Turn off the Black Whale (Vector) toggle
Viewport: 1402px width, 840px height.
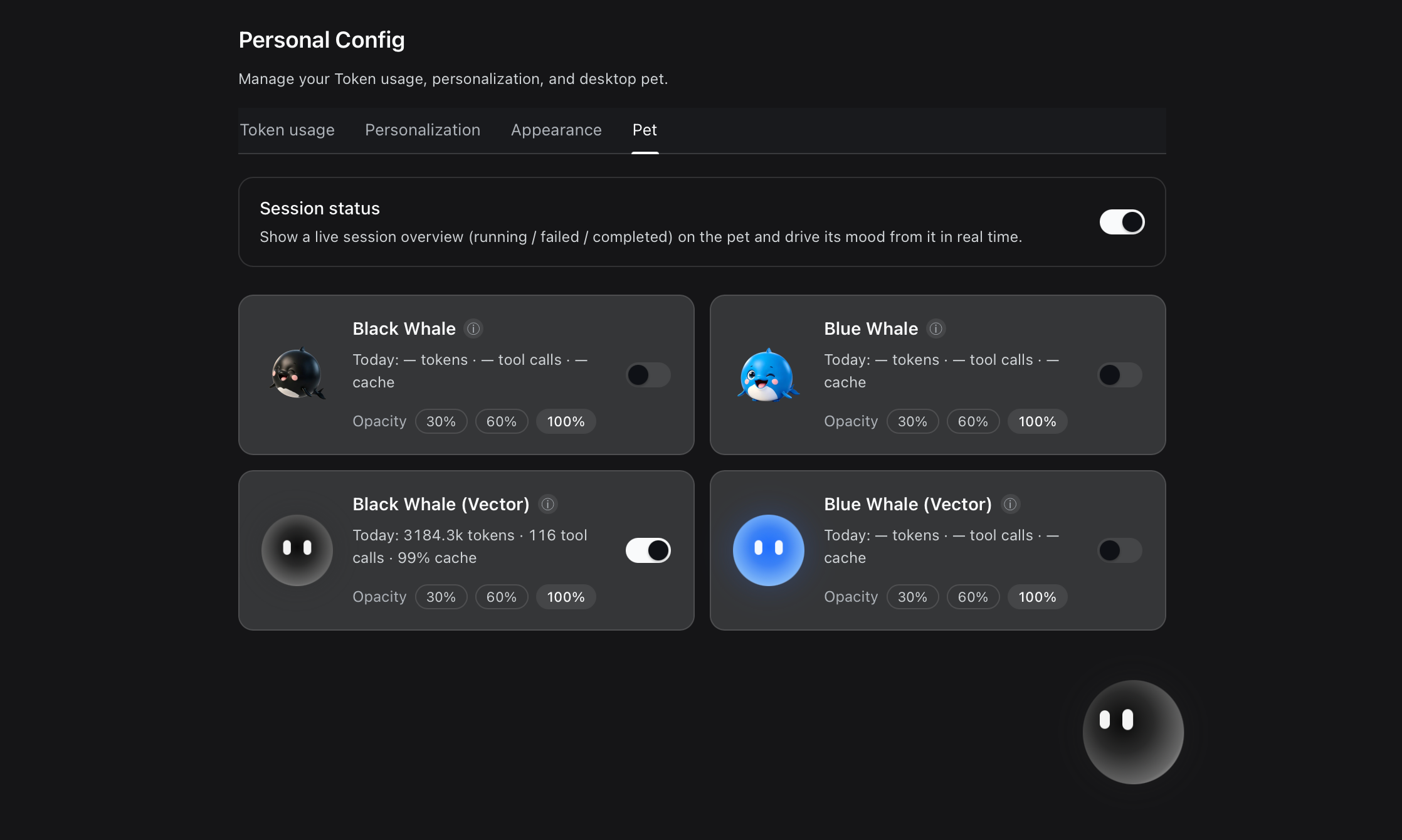point(648,550)
